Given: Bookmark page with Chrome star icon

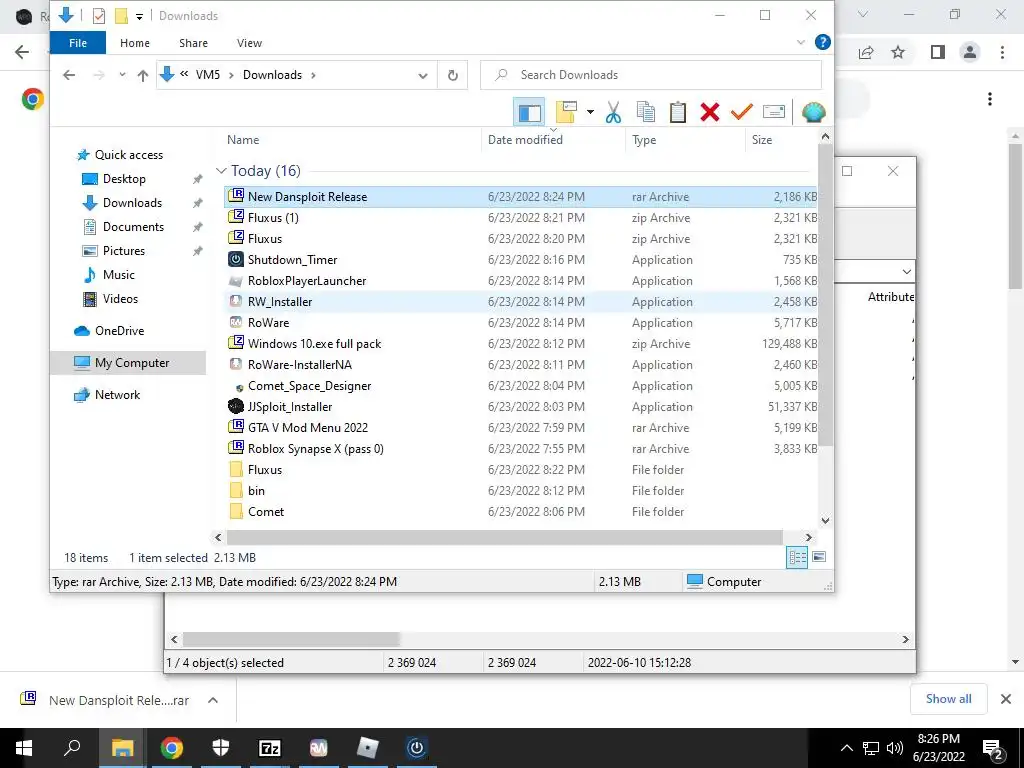Looking at the screenshot, I should click(x=898, y=52).
